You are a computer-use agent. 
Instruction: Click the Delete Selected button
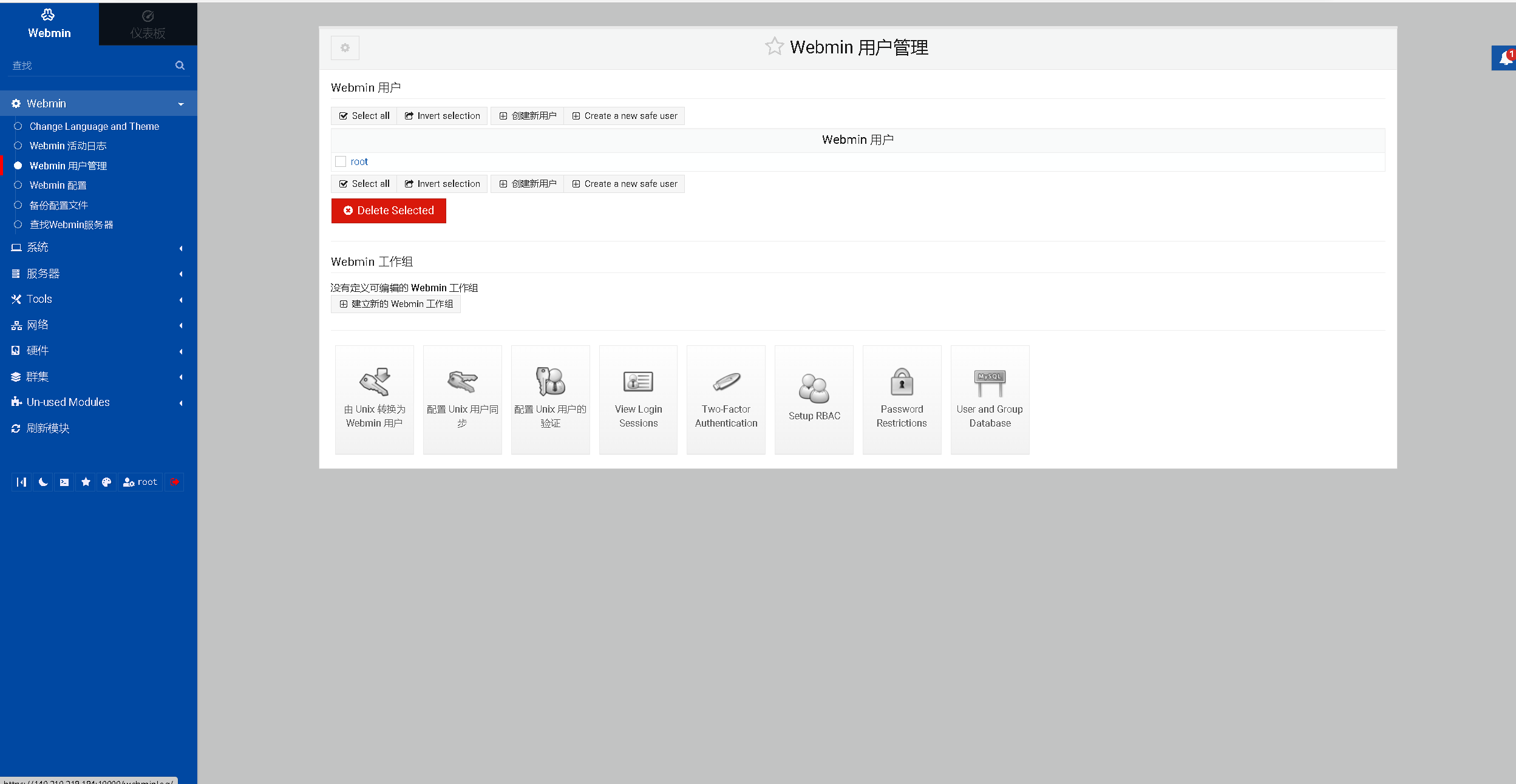[x=389, y=211]
